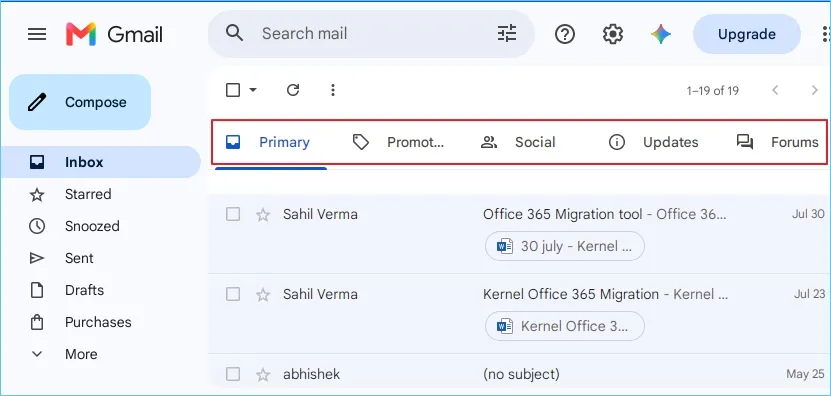Viewport: 831px width, 396px height.
Task: Star the Office 365 Migration tool email
Action: point(263,215)
